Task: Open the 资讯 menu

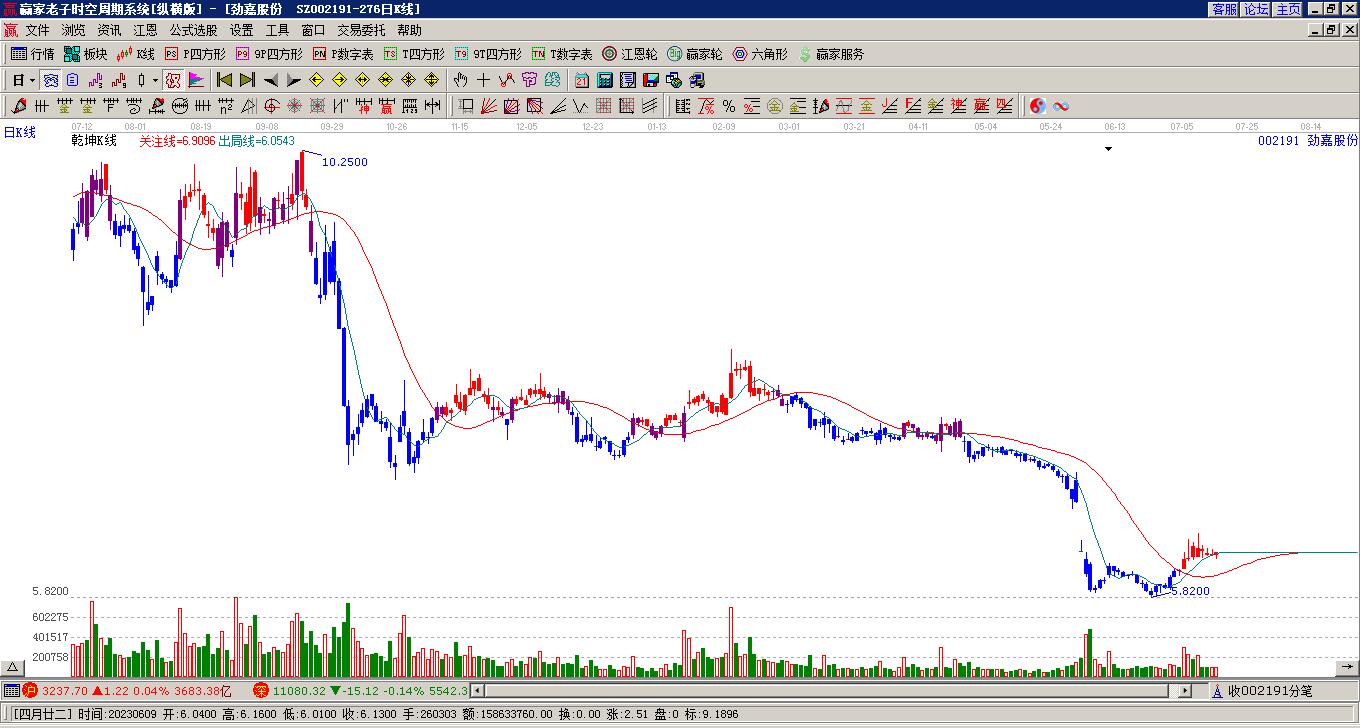Action: click(x=109, y=31)
